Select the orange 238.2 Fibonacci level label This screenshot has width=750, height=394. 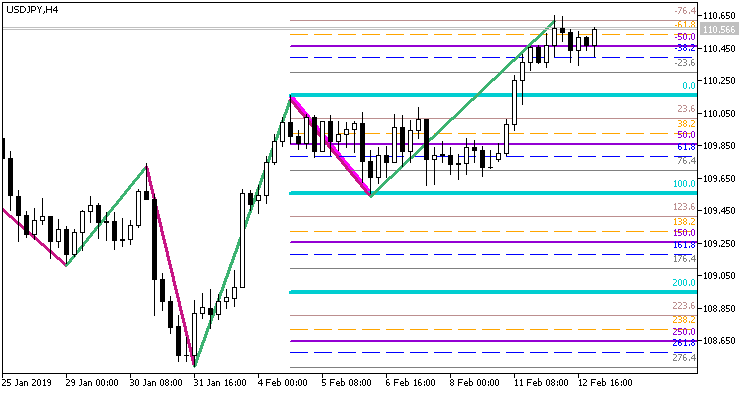point(684,319)
